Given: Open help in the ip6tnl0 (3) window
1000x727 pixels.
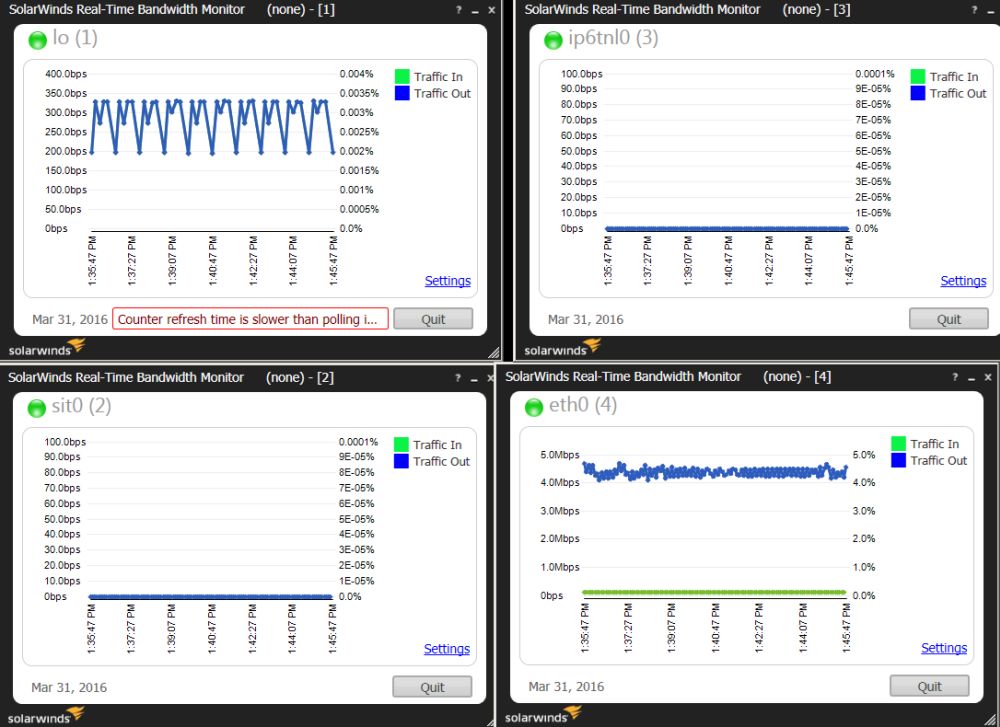Looking at the screenshot, I should coord(974,10).
